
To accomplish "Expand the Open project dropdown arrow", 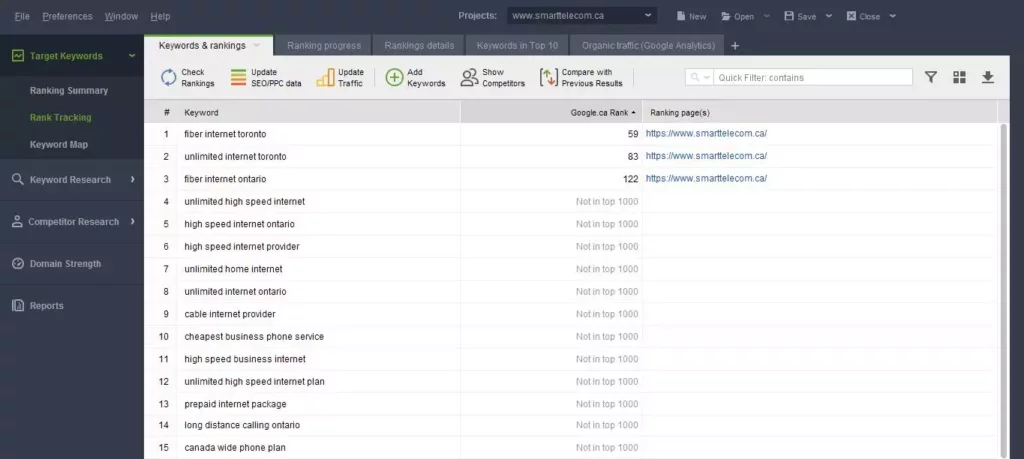I will pyautogui.click(x=767, y=16).
